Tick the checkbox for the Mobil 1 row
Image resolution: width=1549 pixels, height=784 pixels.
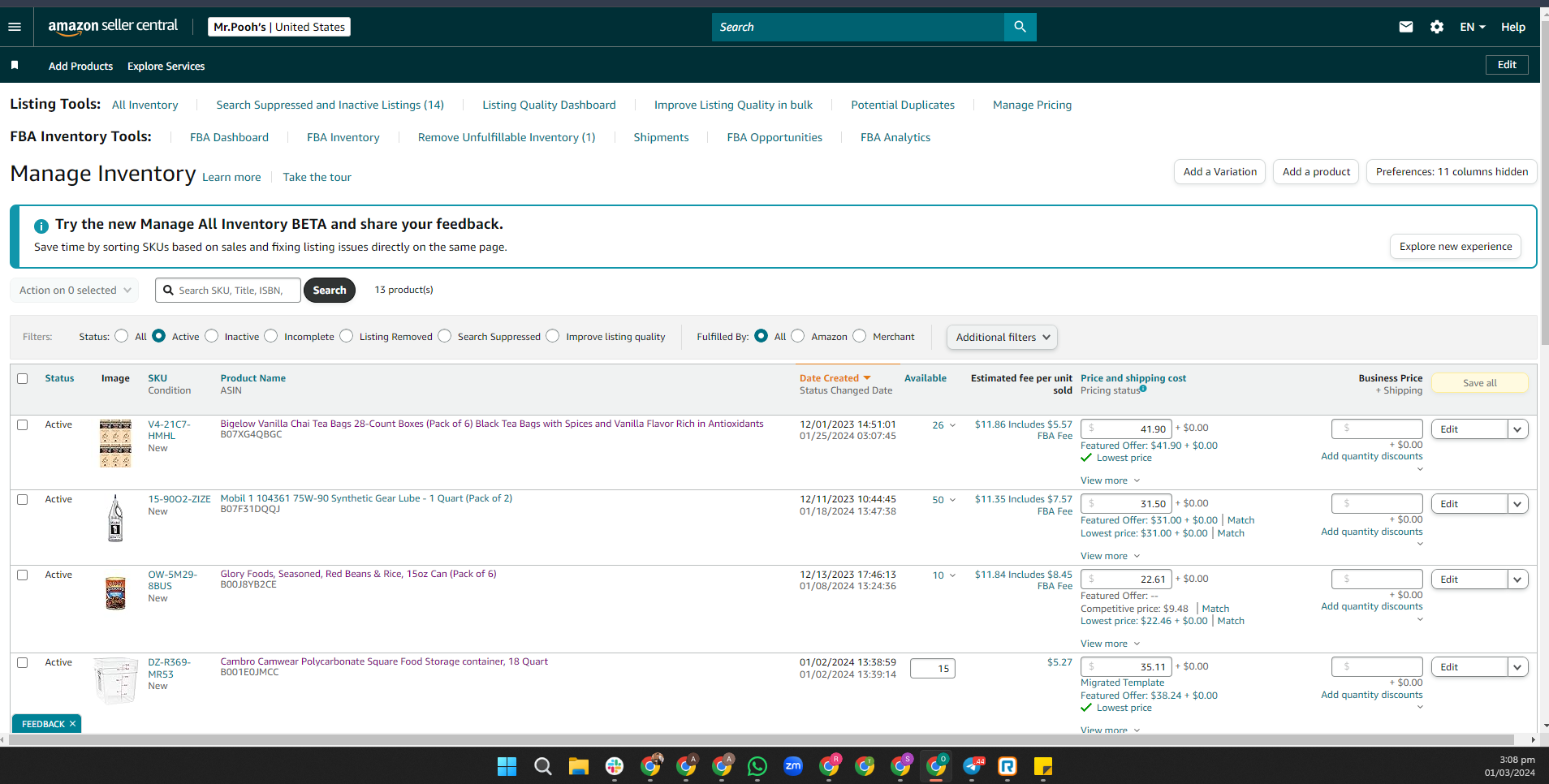pyautogui.click(x=23, y=499)
